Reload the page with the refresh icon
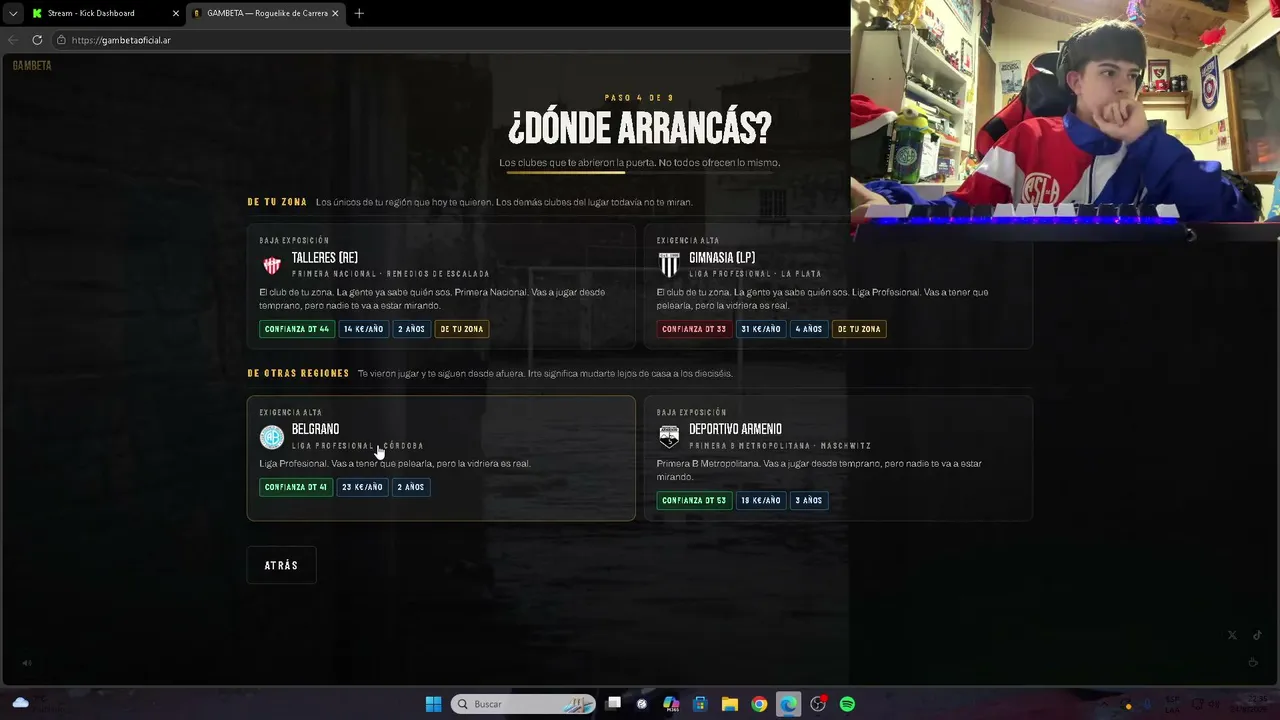Screen dimensions: 1280x720 click(37, 40)
